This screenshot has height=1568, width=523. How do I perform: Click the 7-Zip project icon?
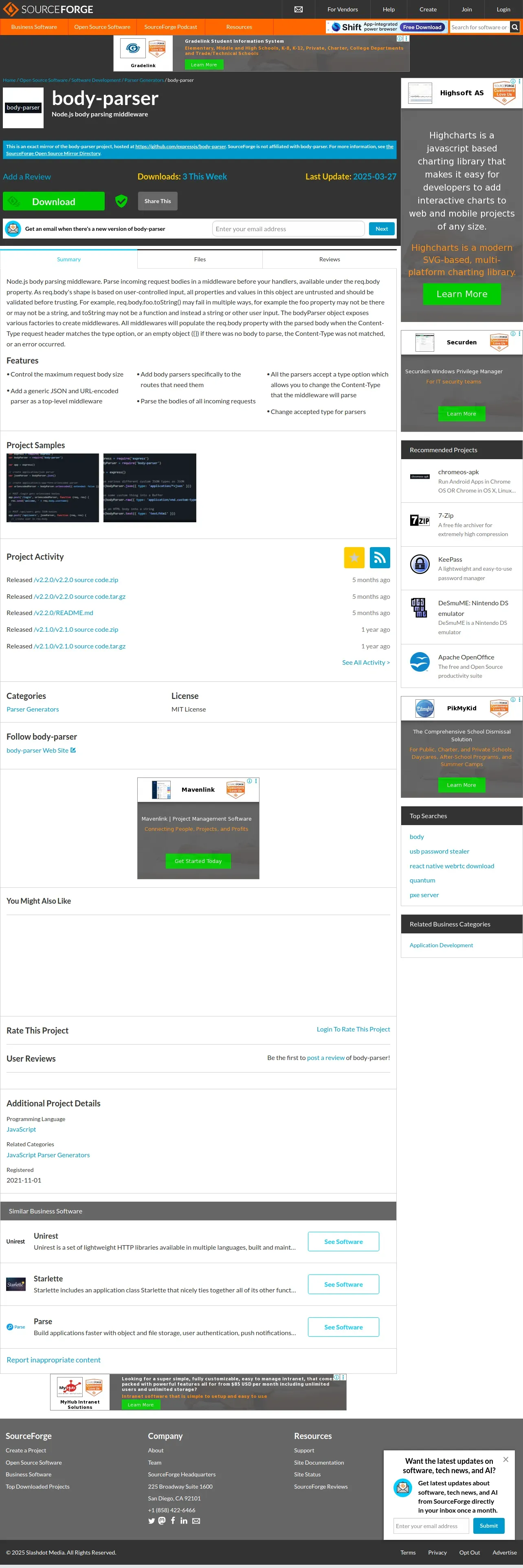point(420,521)
